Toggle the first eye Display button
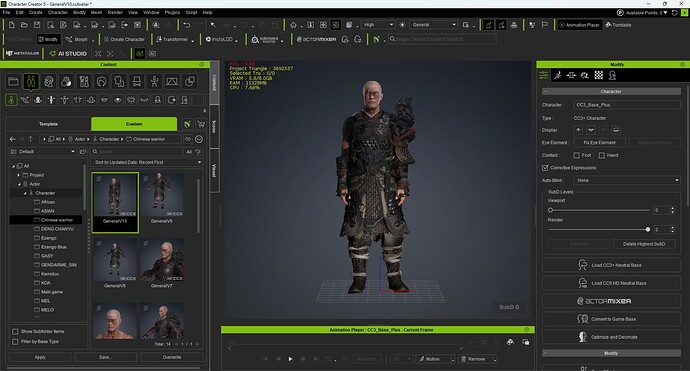The height and width of the screenshot is (371, 690). click(578, 130)
